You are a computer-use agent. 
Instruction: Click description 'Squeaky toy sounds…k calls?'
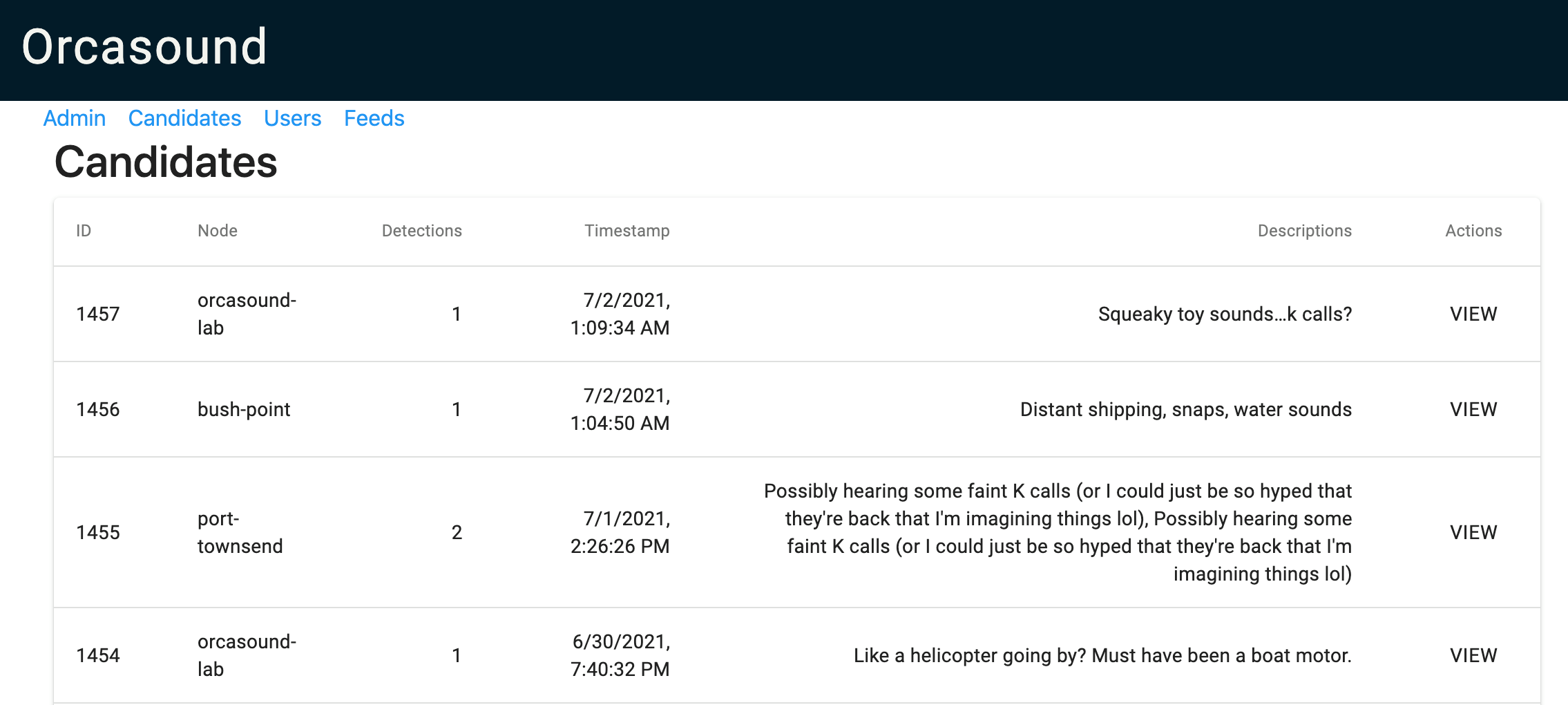click(x=1225, y=314)
